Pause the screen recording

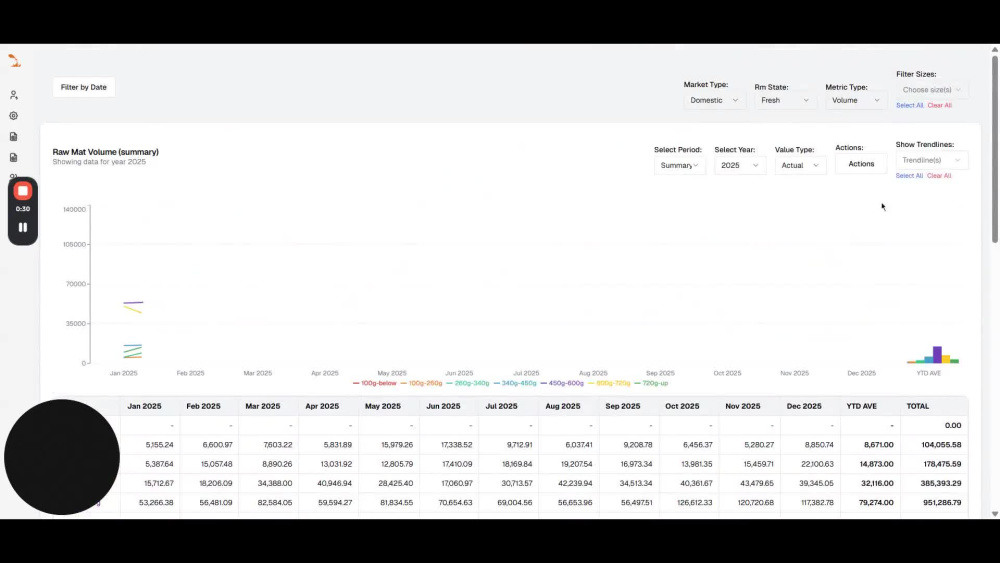(x=23, y=228)
